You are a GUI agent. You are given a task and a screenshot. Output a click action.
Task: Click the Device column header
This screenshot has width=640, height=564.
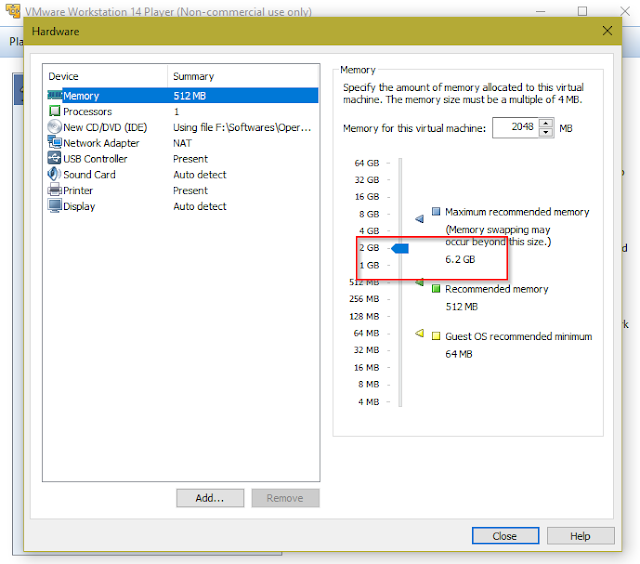pyautogui.click(x=105, y=76)
